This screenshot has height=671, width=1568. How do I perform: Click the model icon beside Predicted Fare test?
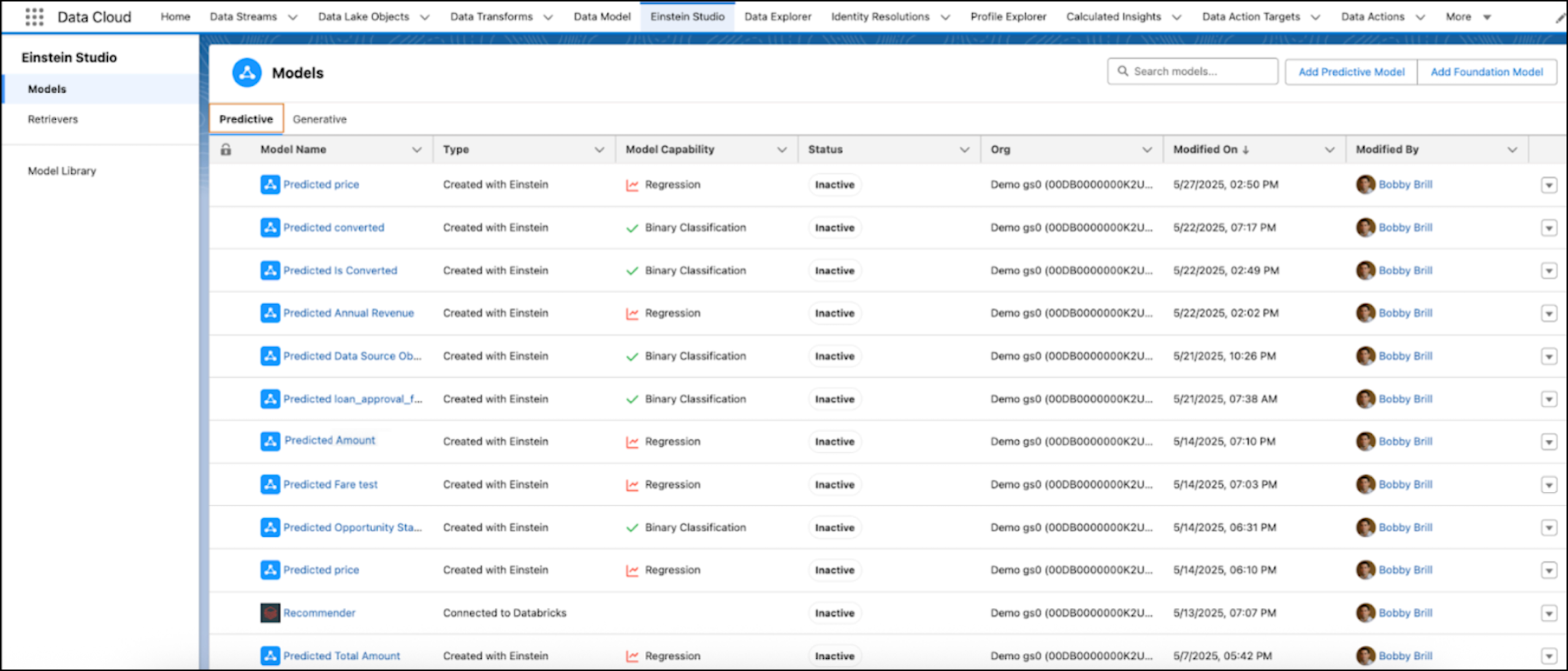[270, 484]
